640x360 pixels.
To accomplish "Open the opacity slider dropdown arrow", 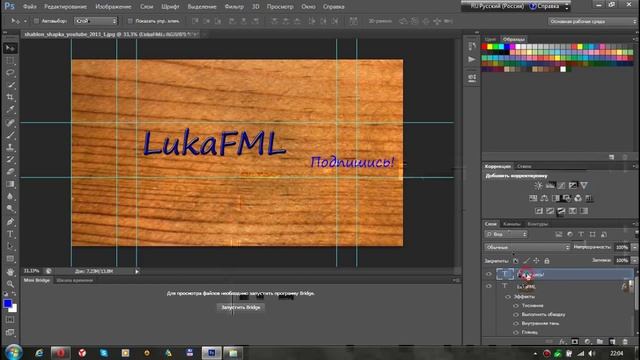I will point(635,247).
